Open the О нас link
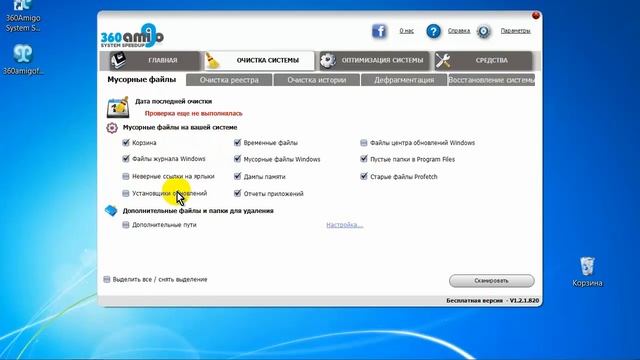 pyautogui.click(x=407, y=31)
